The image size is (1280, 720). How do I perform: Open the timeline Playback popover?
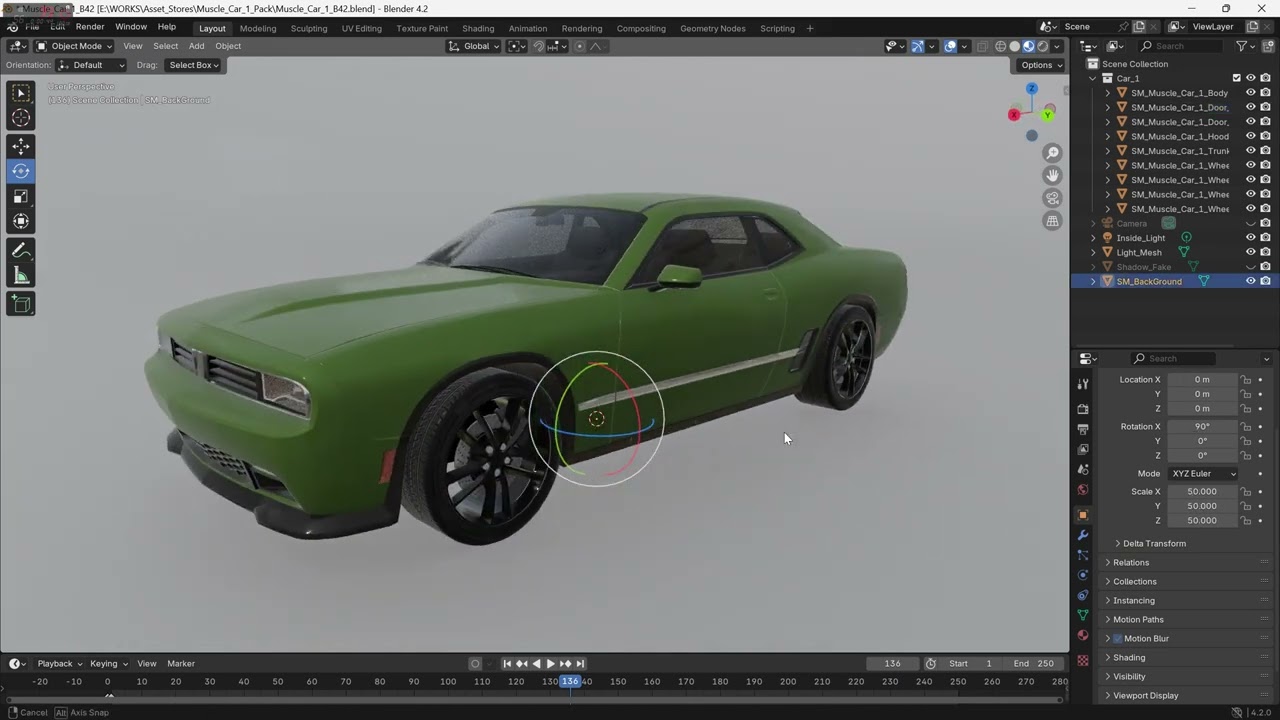click(59, 664)
